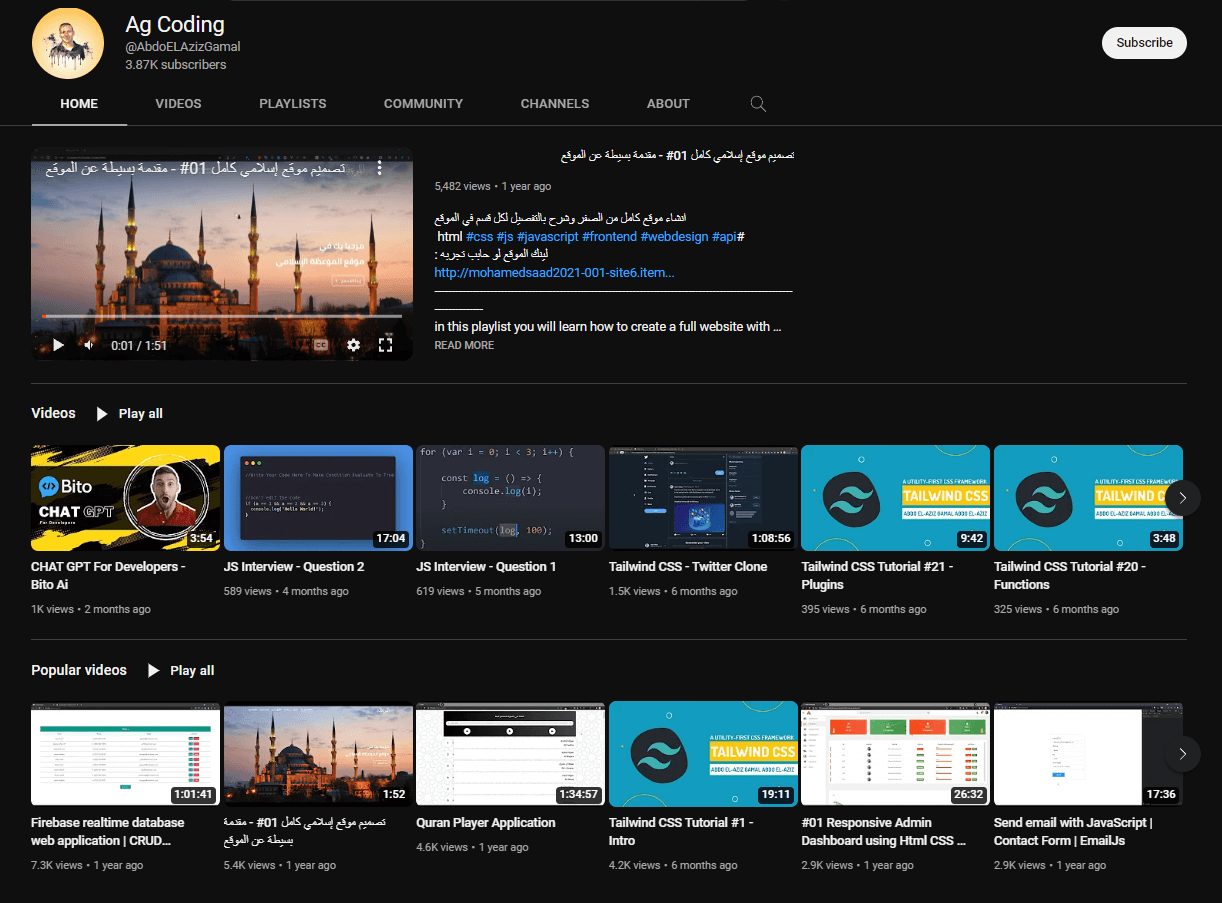The width and height of the screenshot is (1222, 903).
Task: Click the channel search magnifier icon
Action: pyautogui.click(x=758, y=104)
